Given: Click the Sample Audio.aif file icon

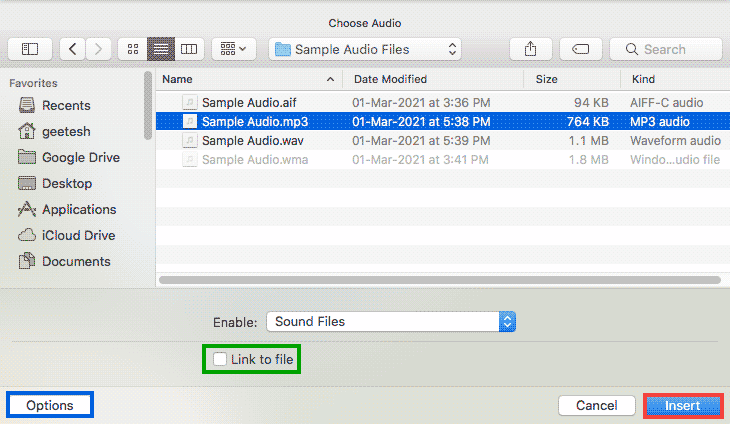Looking at the screenshot, I should [x=189, y=102].
